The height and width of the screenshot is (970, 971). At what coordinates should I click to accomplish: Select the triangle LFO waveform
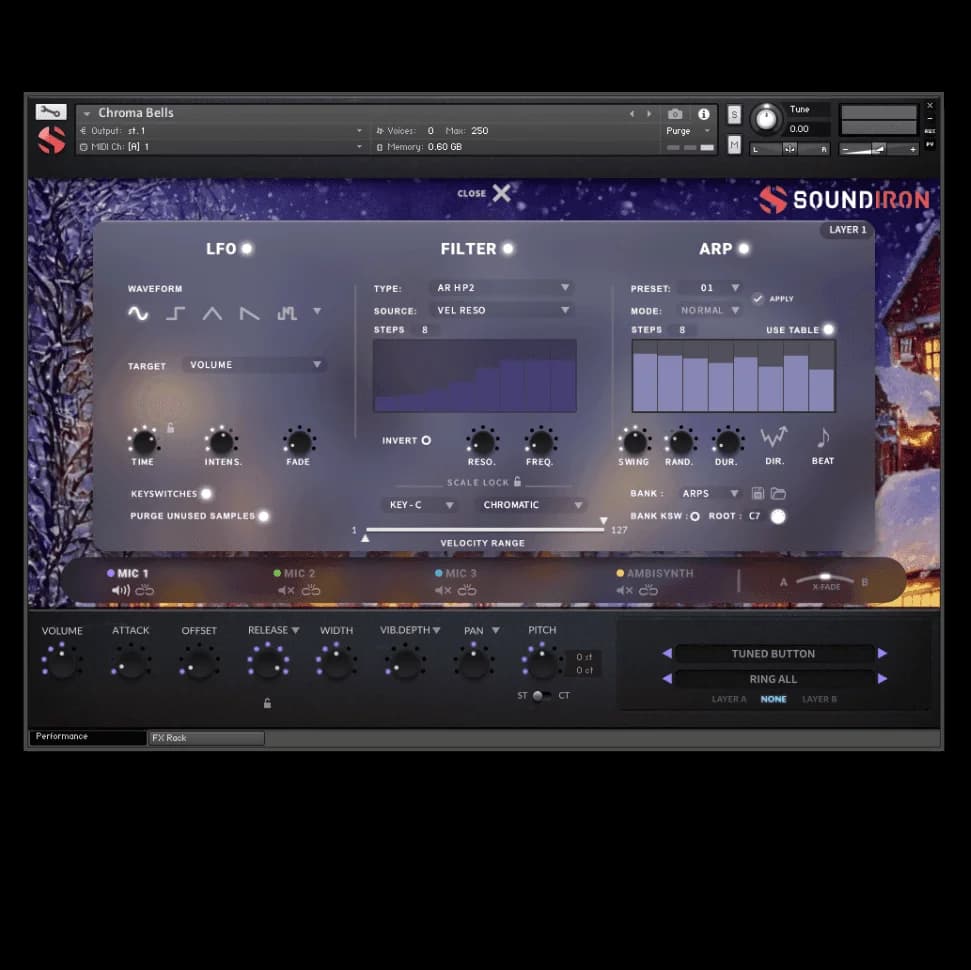(212, 313)
